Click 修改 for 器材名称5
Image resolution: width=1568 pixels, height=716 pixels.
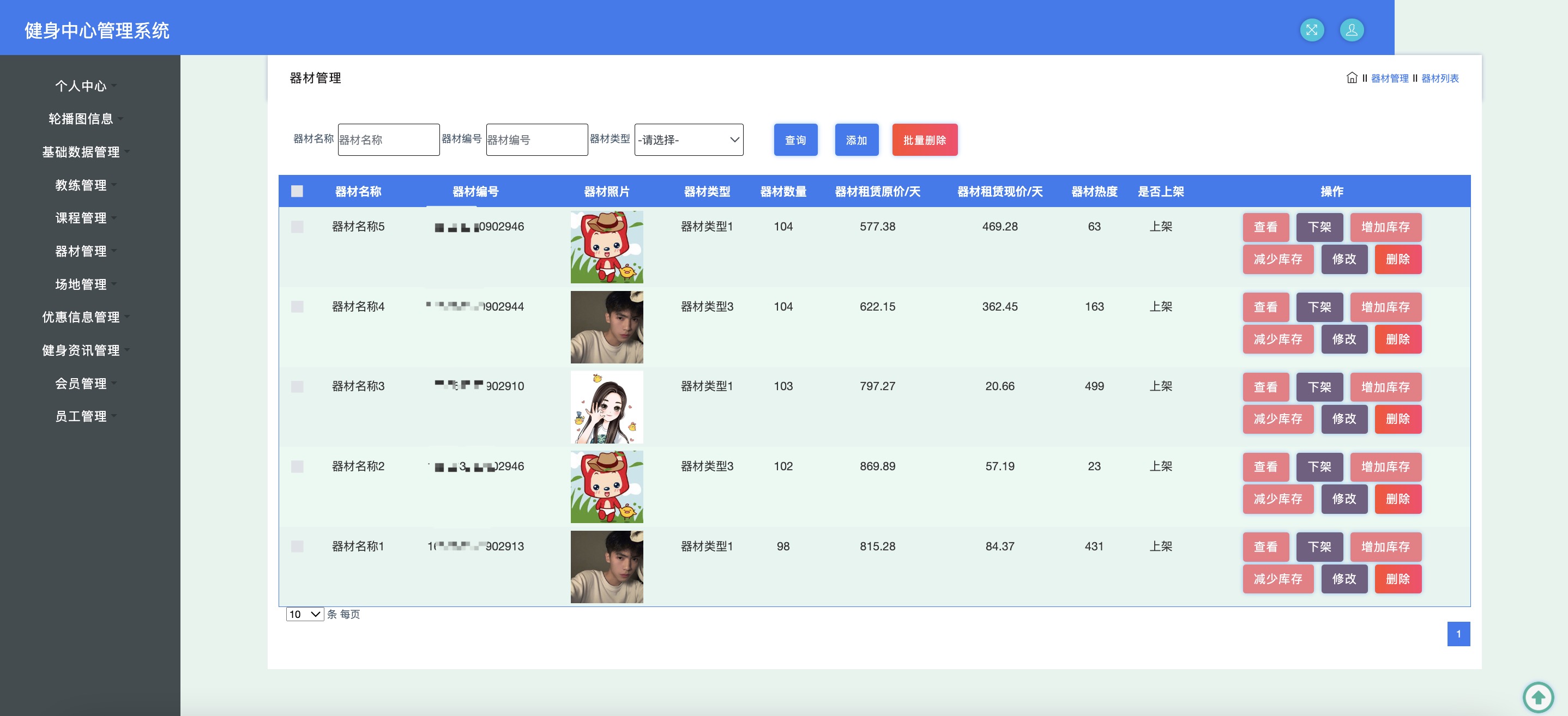click(x=1344, y=259)
